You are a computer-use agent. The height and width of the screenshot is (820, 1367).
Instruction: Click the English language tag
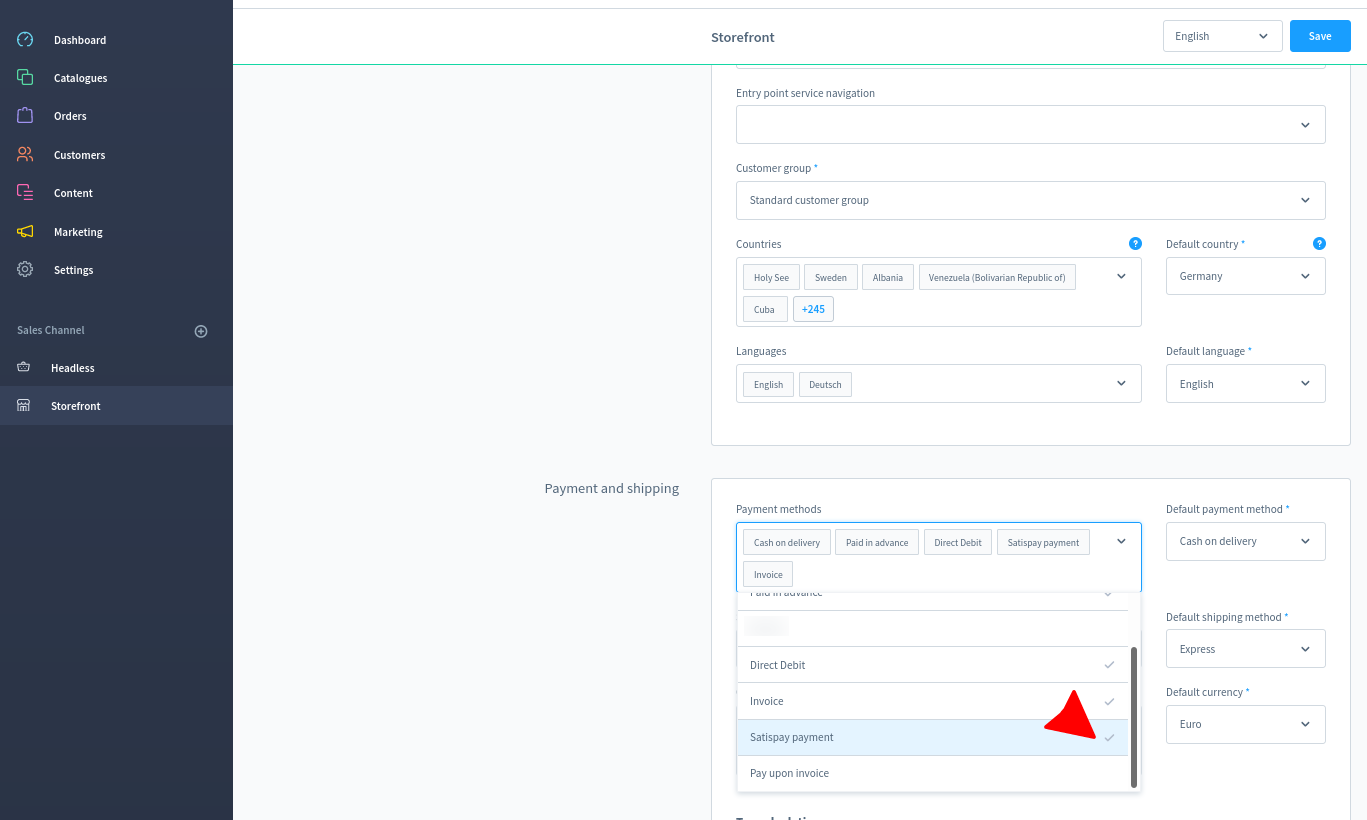769,384
